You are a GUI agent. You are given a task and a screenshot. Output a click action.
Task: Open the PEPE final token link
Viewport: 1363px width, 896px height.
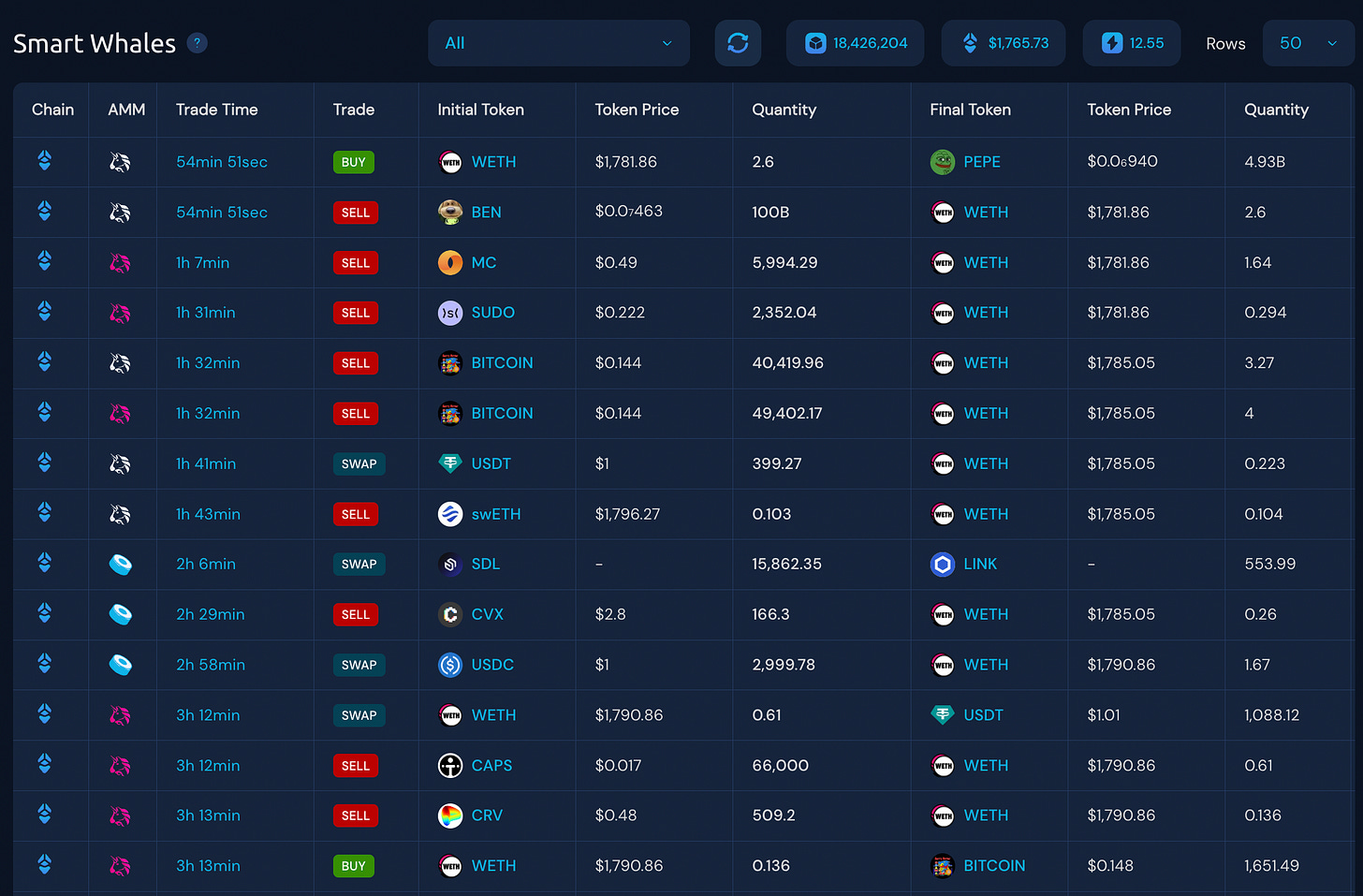click(982, 162)
